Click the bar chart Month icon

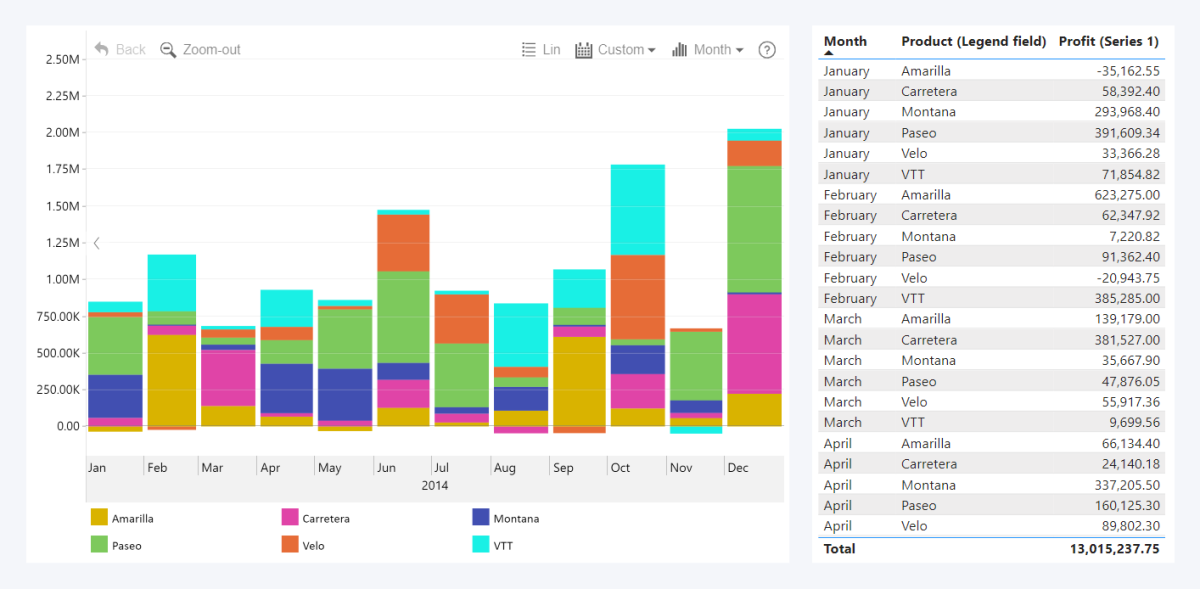point(679,50)
